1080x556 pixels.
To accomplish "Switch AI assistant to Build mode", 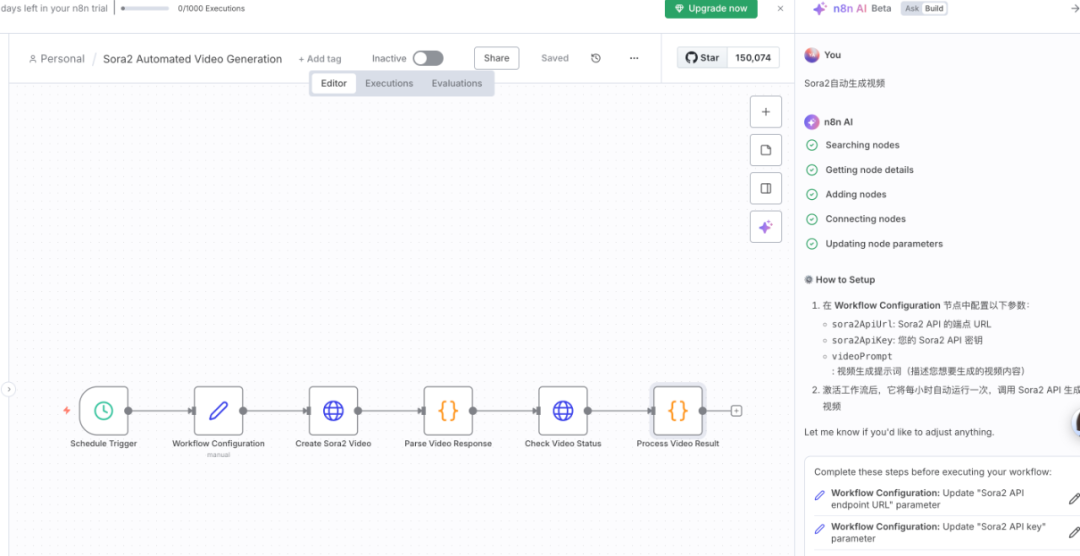I will 933,8.
